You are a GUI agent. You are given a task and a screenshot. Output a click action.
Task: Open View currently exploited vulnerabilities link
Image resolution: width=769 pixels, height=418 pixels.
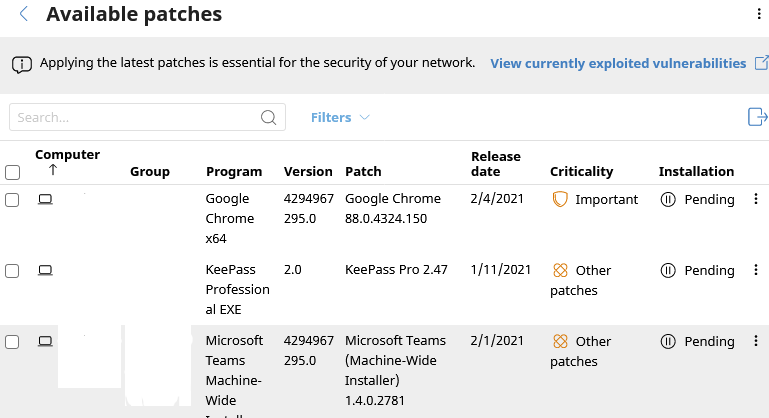pyautogui.click(x=618, y=63)
